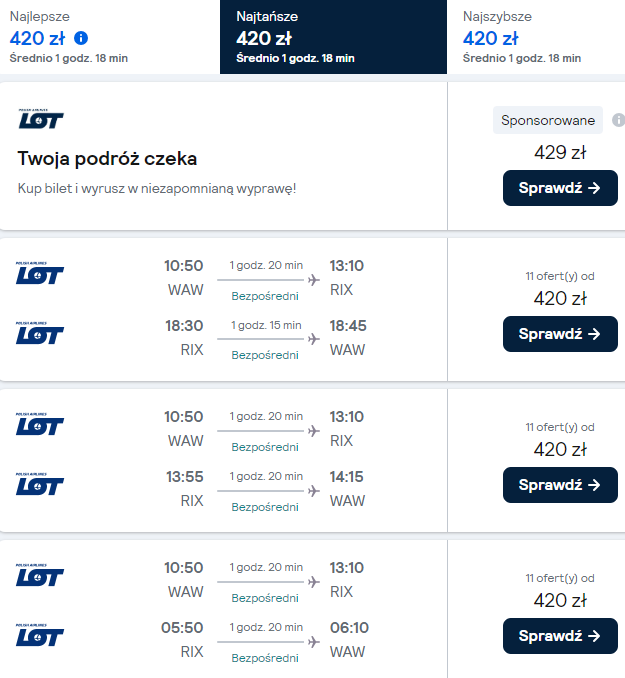Click '11 ofert(y) od' on the first itinerary

[x=560, y=276]
